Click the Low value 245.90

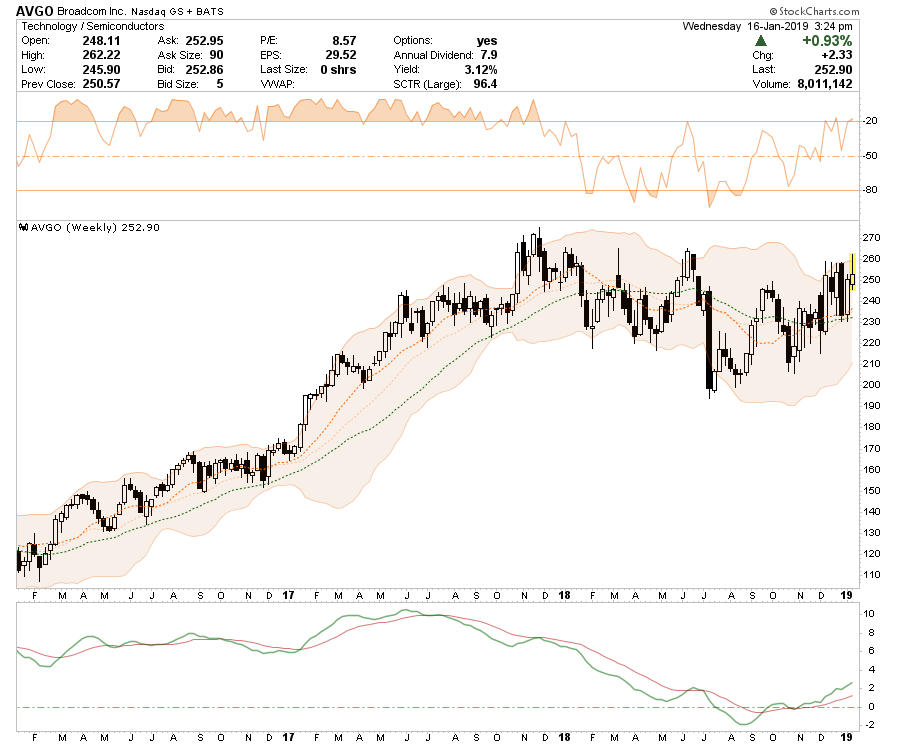[x=102, y=69]
